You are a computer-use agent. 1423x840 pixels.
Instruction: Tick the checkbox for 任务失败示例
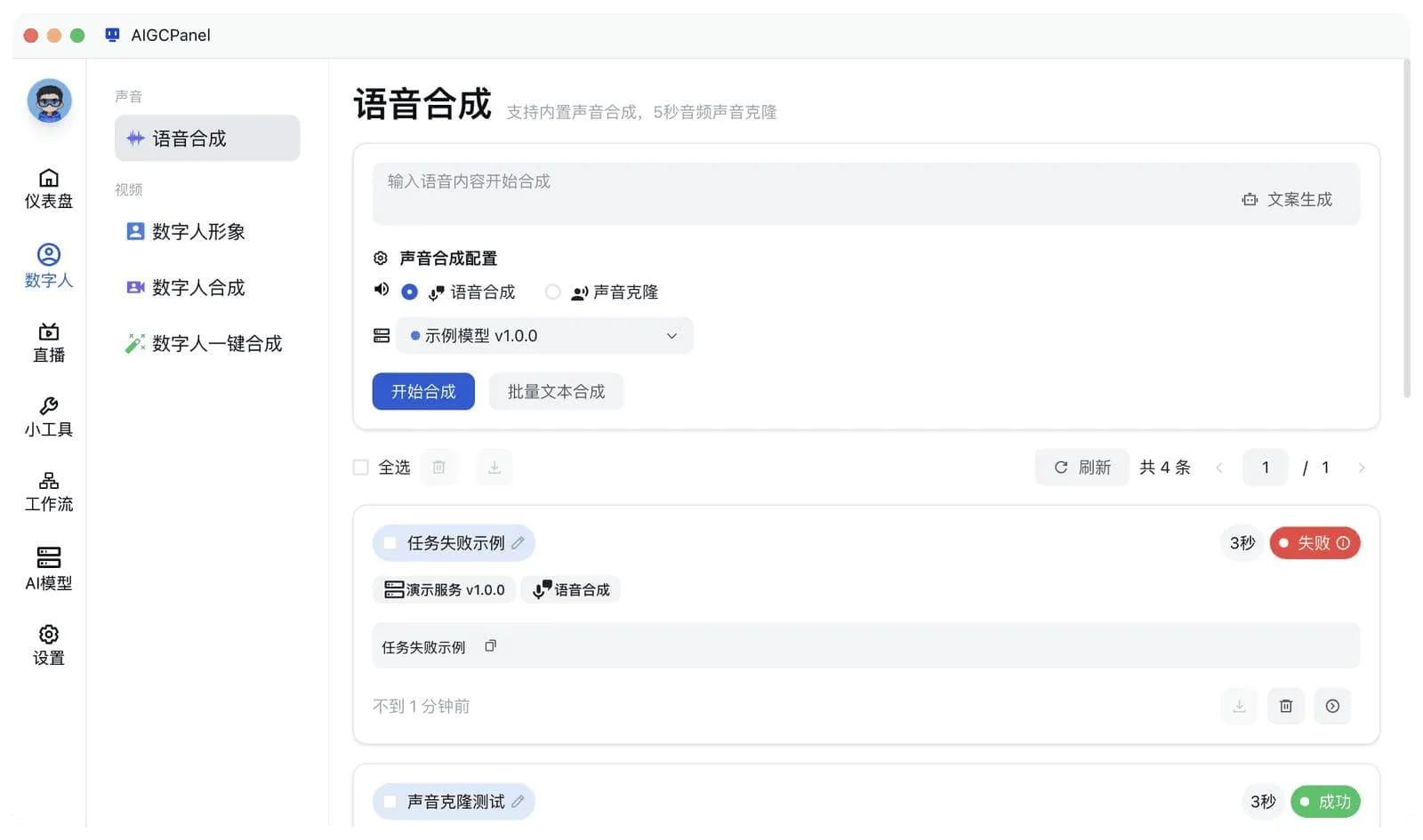point(390,543)
